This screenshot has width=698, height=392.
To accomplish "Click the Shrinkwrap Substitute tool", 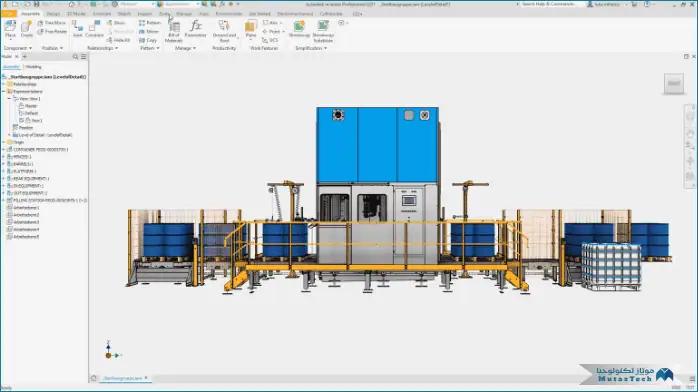I will pyautogui.click(x=323, y=31).
